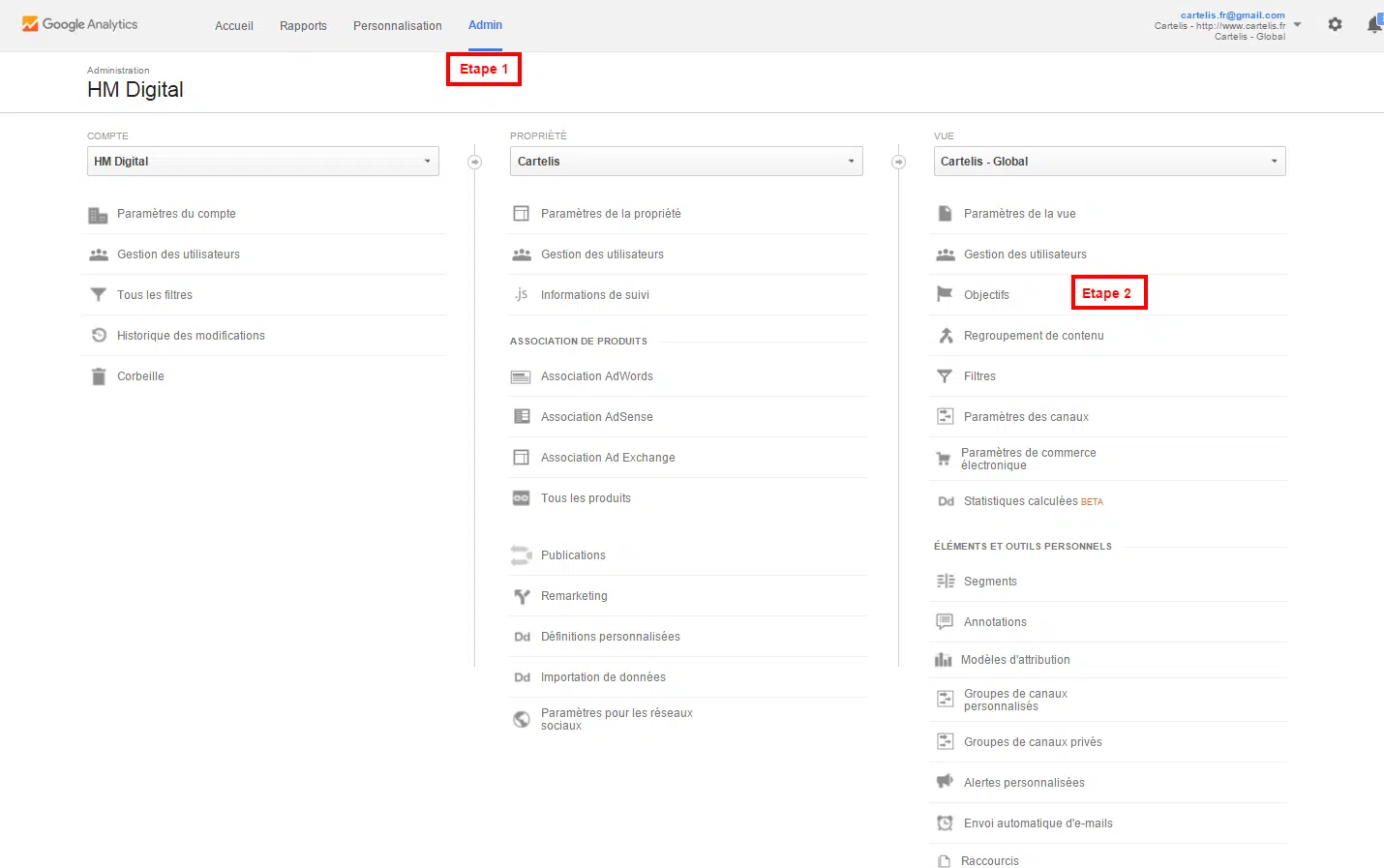Click the settings gear icon in header
Viewport: 1384px width, 868px height.
1335,24
